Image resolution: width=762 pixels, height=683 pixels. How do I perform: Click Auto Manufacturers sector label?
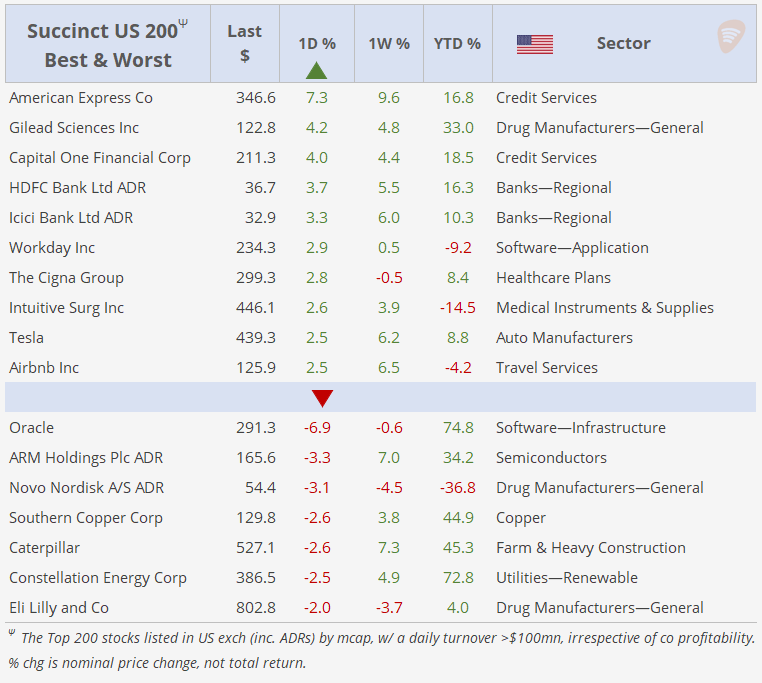coord(564,338)
